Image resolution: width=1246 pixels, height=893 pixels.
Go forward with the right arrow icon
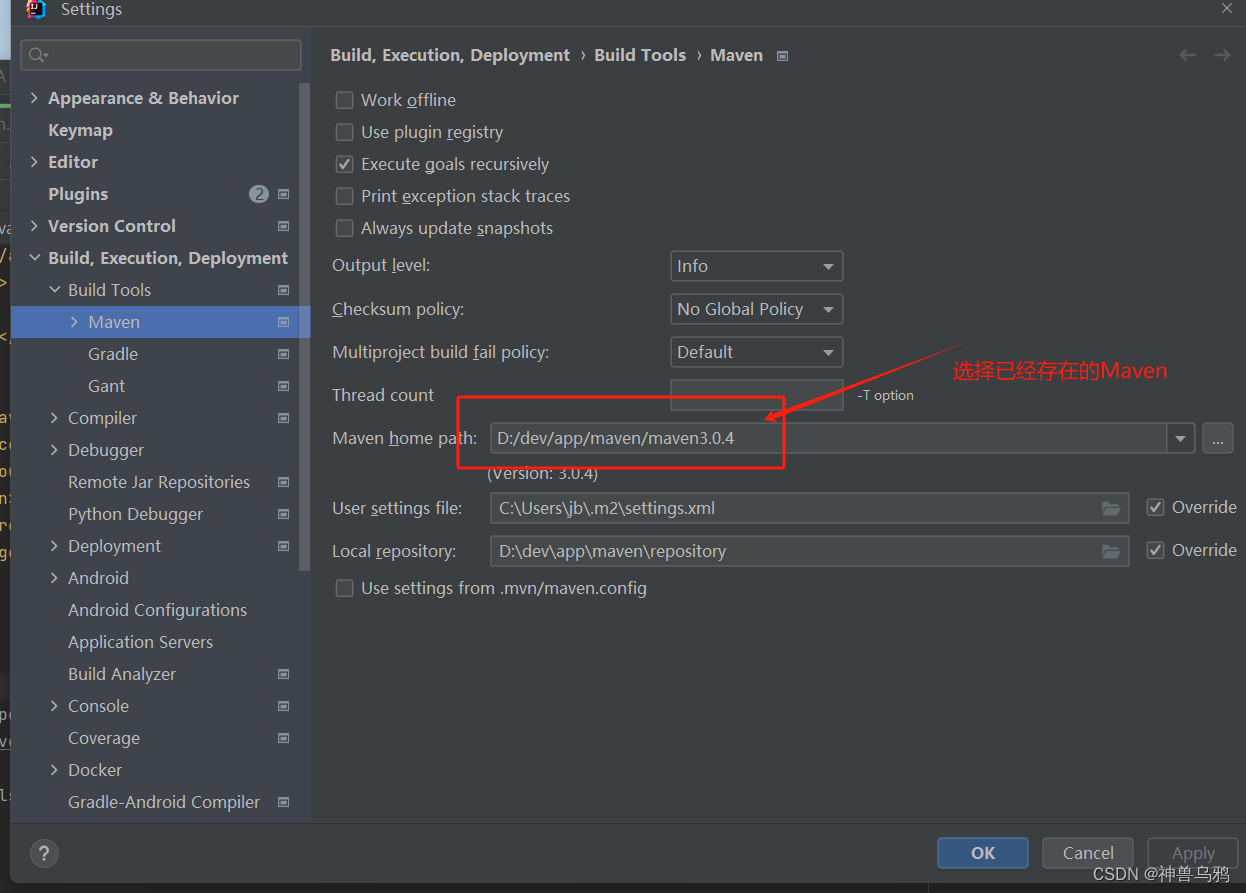(1222, 55)
